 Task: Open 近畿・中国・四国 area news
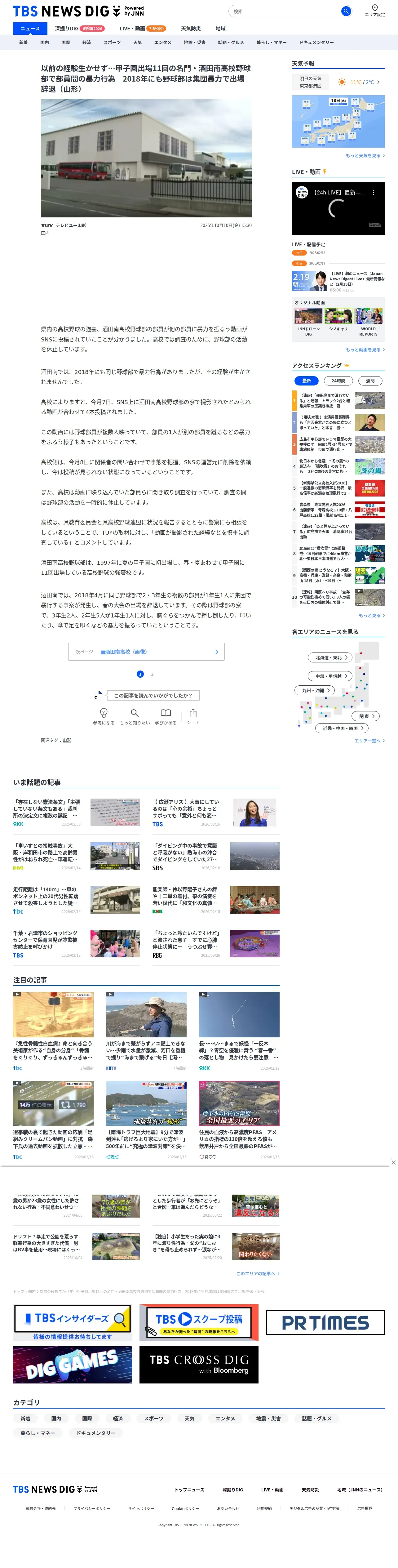tap(343, 728)
